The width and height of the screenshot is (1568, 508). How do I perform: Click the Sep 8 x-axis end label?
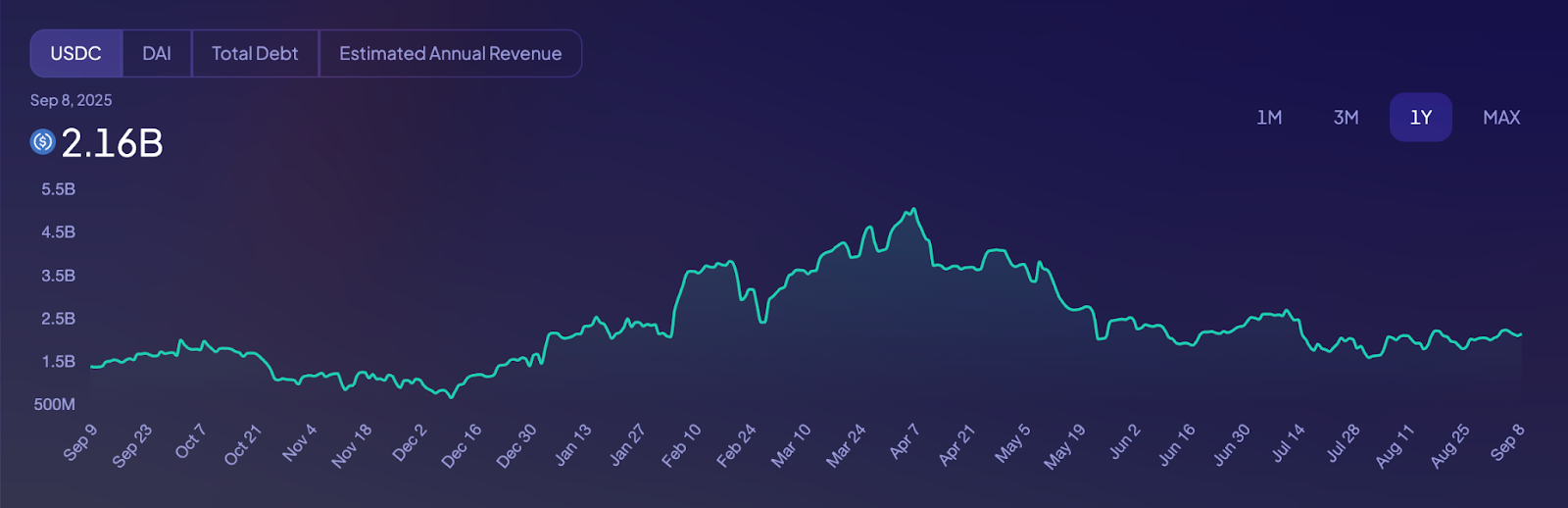pyautogui.click(x=1507, y=442)
